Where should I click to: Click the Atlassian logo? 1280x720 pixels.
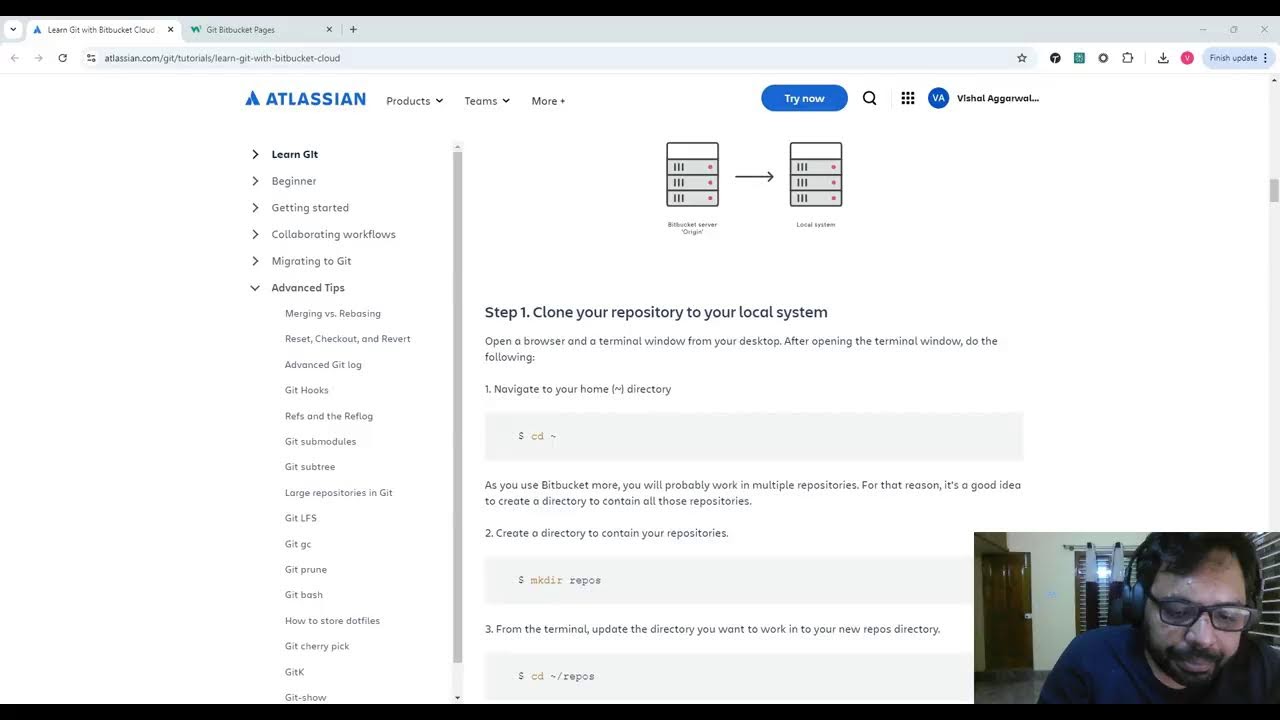pos(305,99)
